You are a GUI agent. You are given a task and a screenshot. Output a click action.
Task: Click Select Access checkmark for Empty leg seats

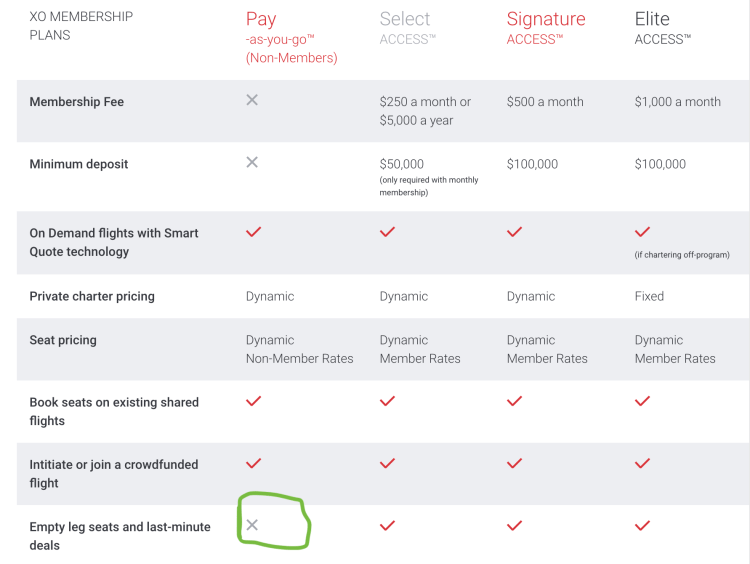click(387, 525)
